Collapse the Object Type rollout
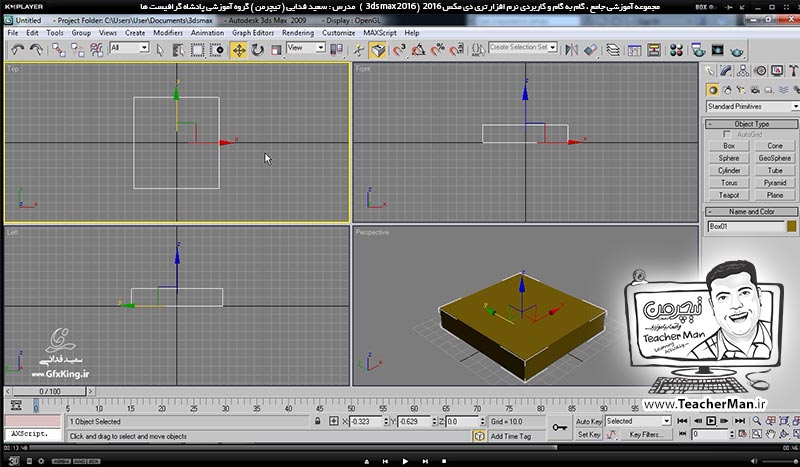Screen dimensions: 800x467 click(751, 124)
